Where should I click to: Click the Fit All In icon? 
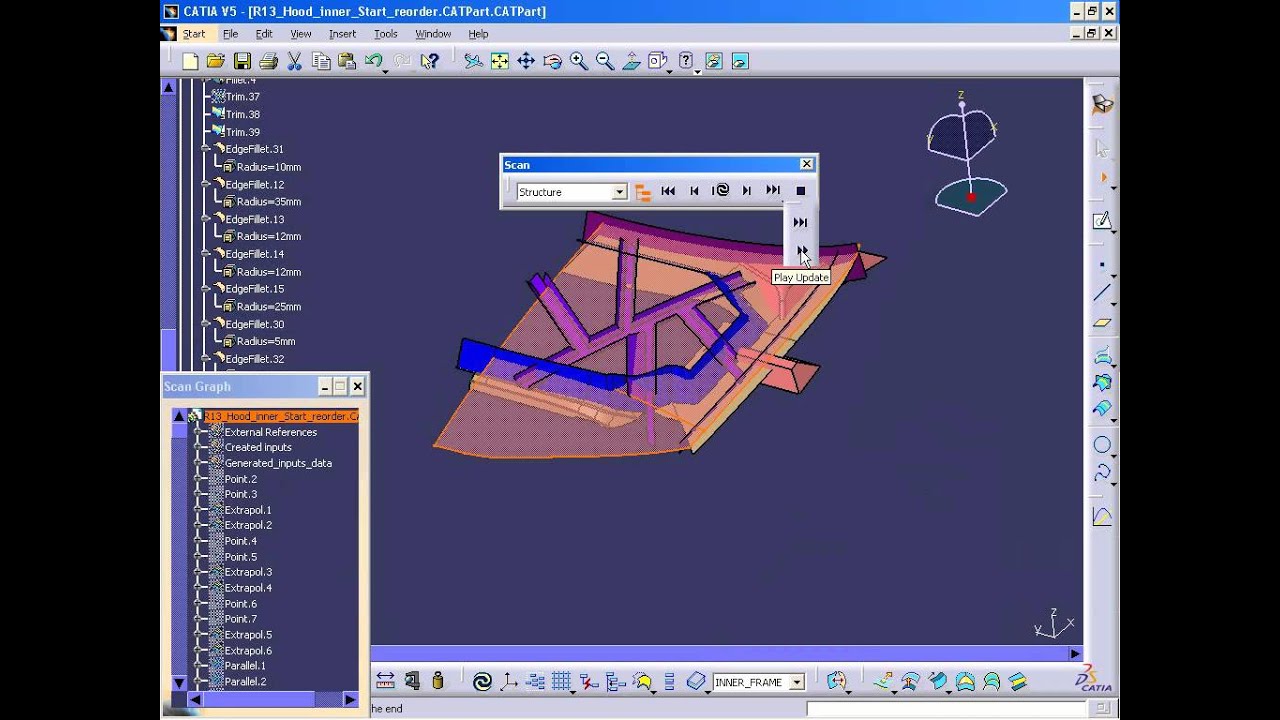pos(499,61)
